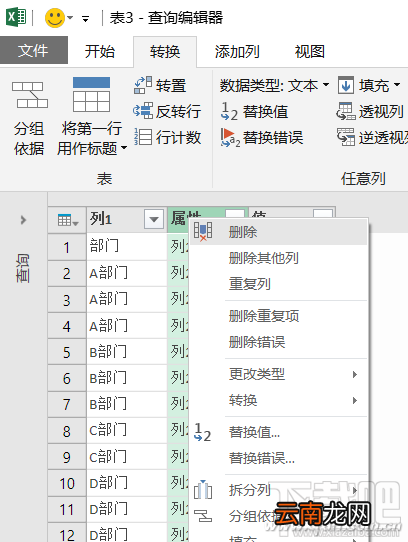Switch to the 开始 tab

pos(100,52)
